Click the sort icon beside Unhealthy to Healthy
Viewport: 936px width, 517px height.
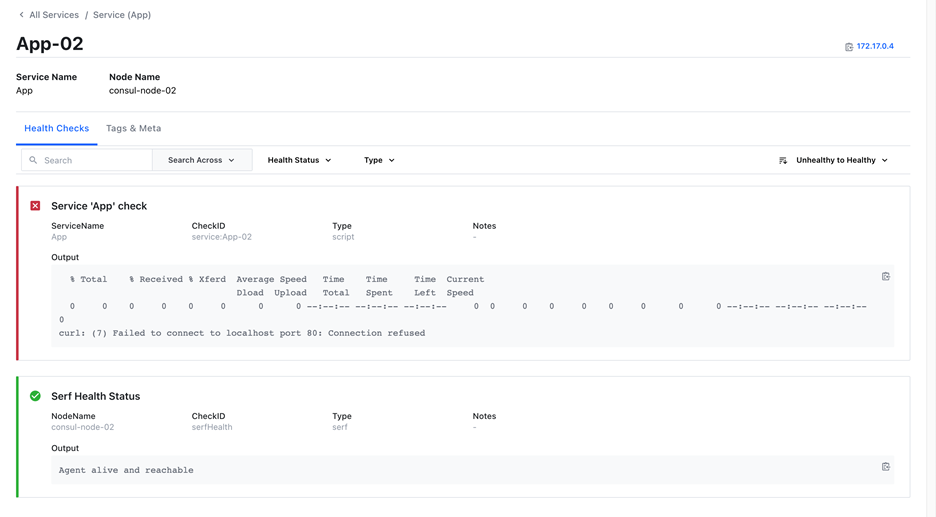coord(783,160)
